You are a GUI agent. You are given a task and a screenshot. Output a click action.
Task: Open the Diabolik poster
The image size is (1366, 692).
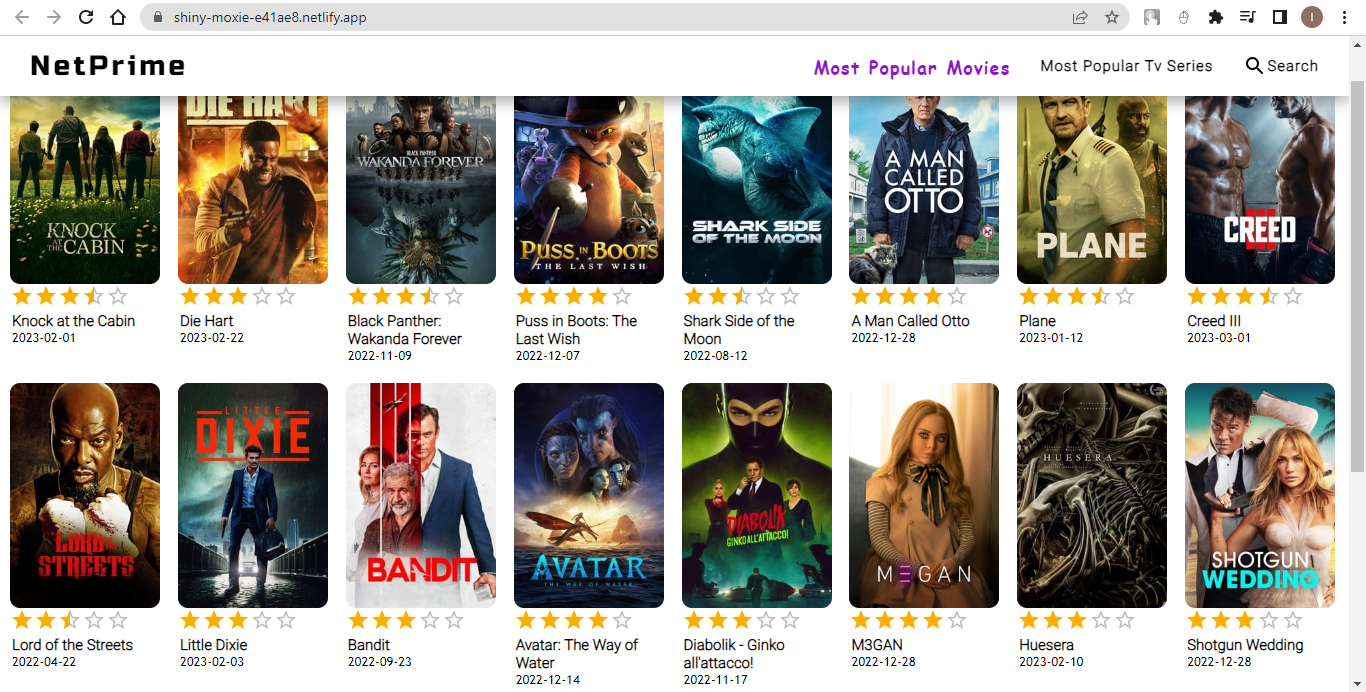point(757,495)
